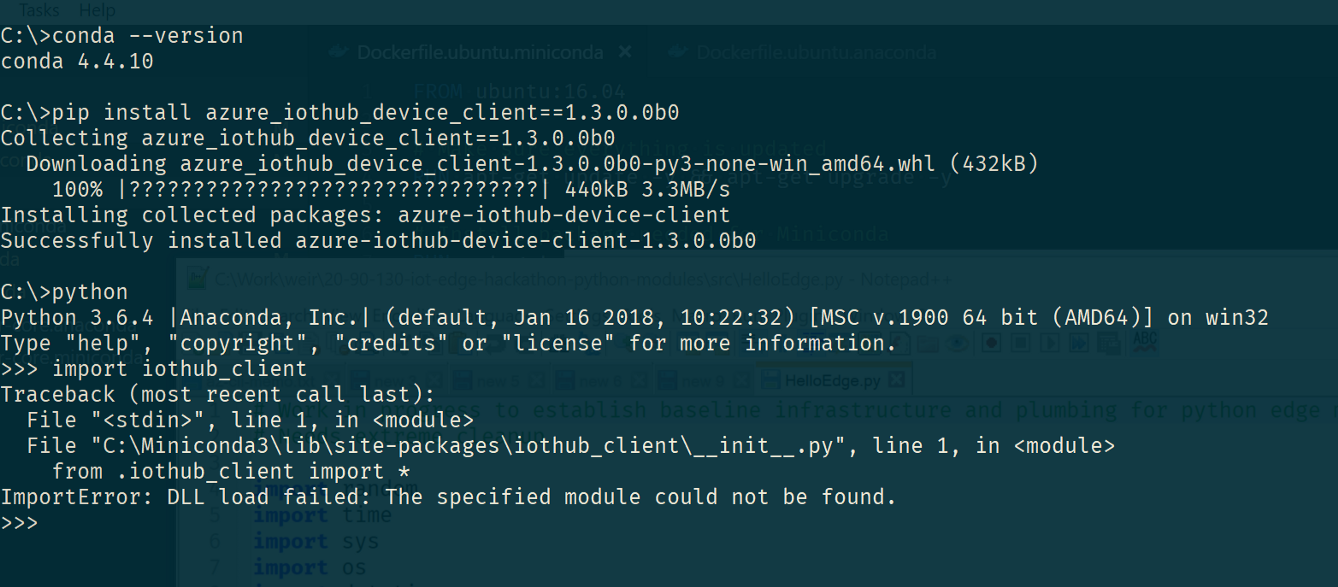Open the Help menu
The width and height of the screenshot is (1338, 587).
coord(97,10)
